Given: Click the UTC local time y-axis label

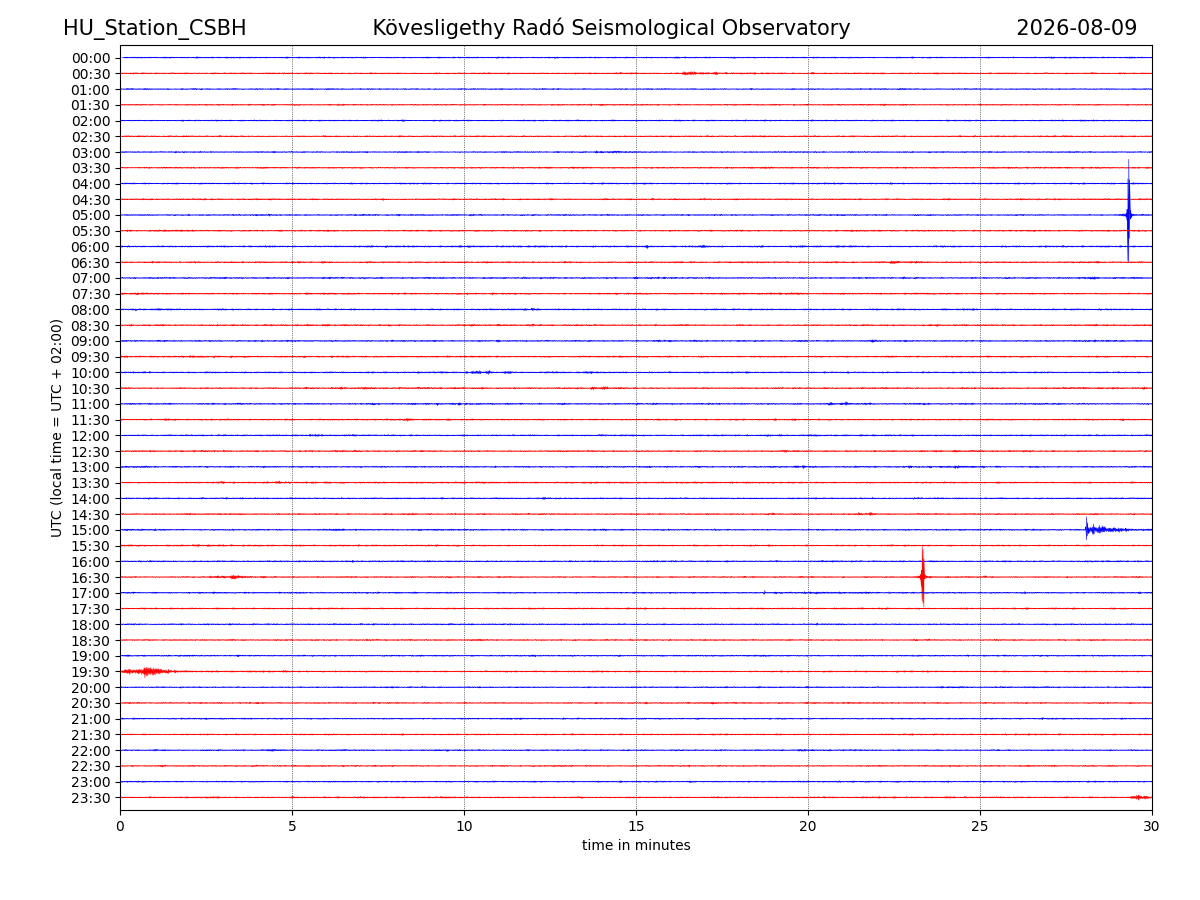Looking at the screenshot, I should coord(57,428).
